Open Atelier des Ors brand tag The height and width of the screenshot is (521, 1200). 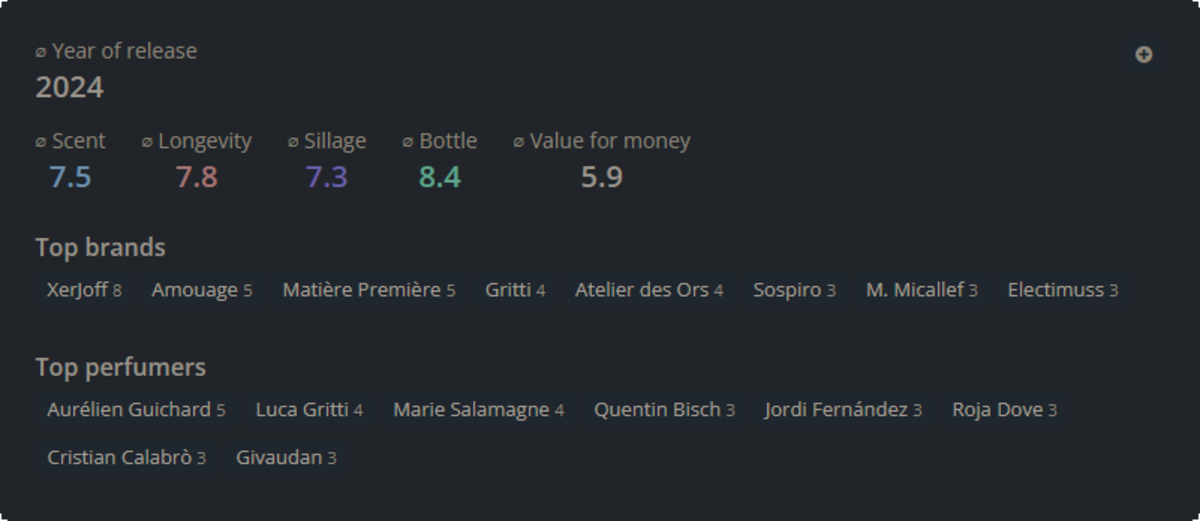(x=649, y=290)
